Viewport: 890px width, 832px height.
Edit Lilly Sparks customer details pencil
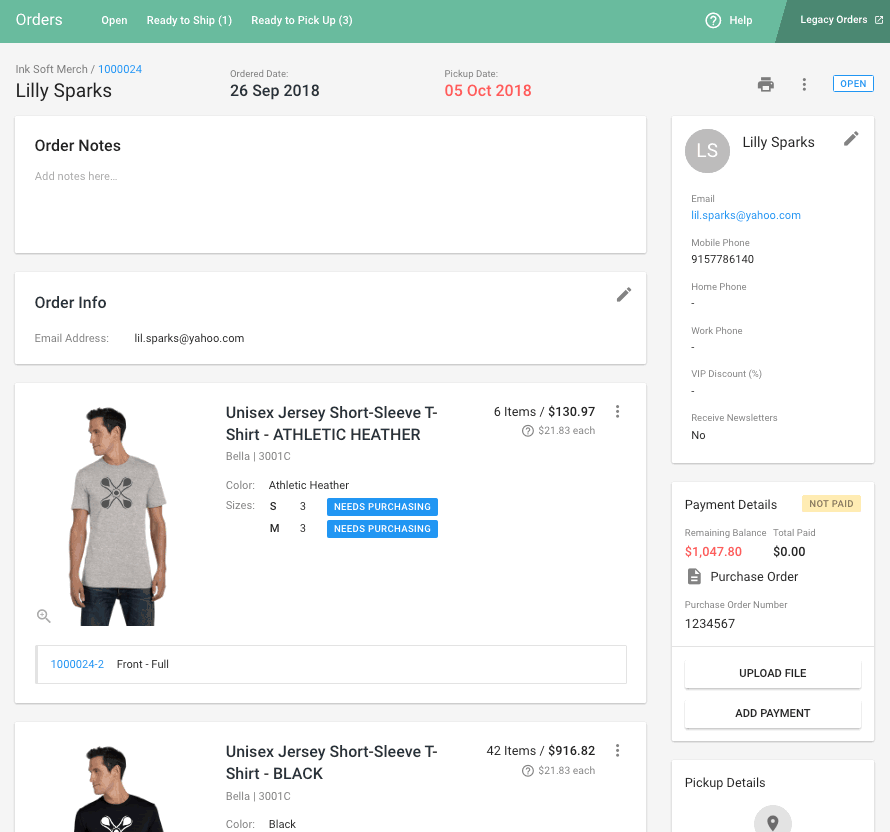coord(851,139)
